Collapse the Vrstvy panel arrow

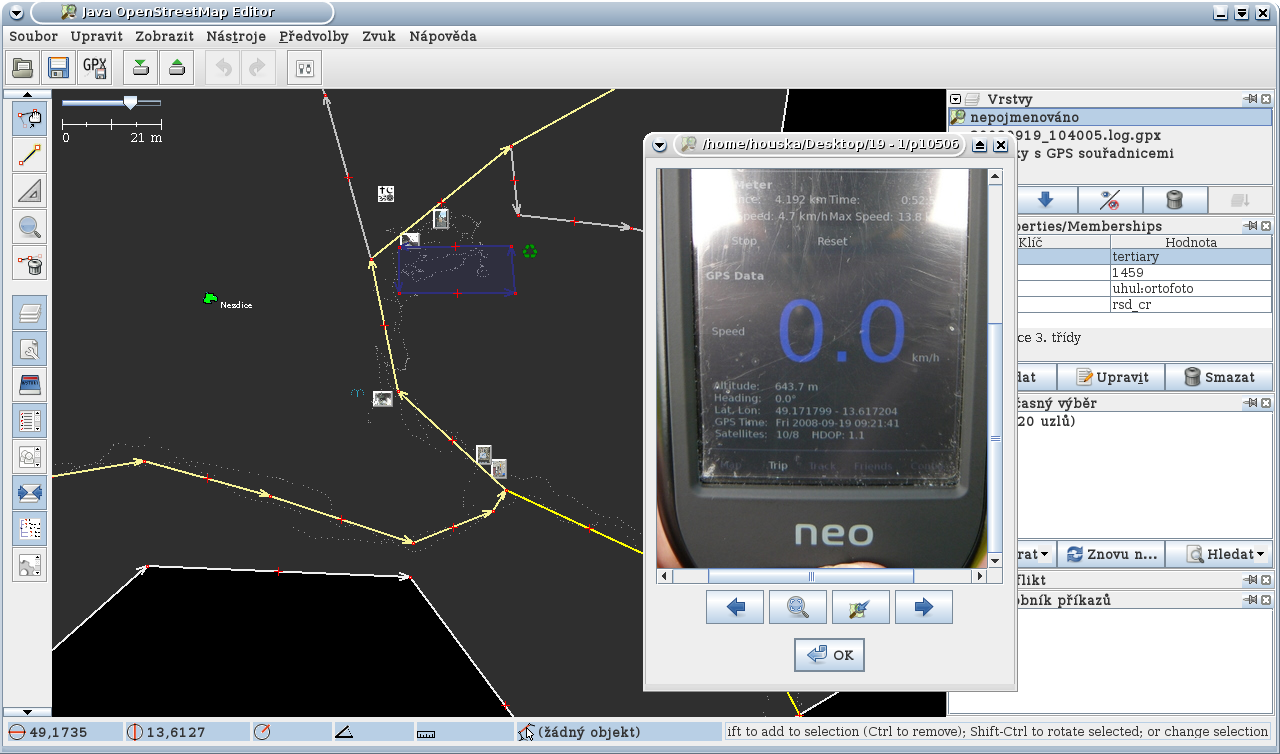(x=956, y=99)
